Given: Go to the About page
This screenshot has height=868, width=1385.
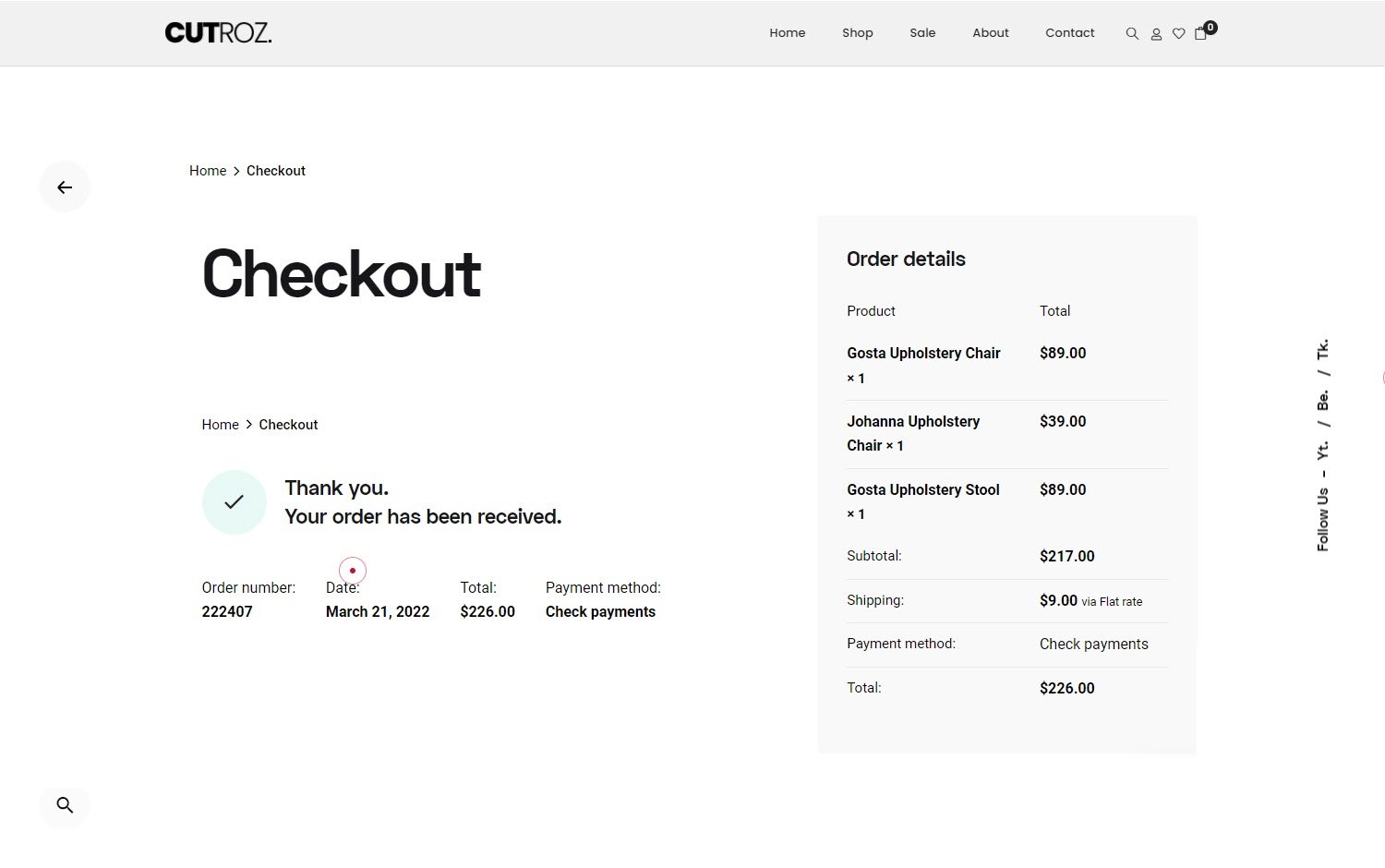Looking at the screenshot, I should [x=990, y=32].
